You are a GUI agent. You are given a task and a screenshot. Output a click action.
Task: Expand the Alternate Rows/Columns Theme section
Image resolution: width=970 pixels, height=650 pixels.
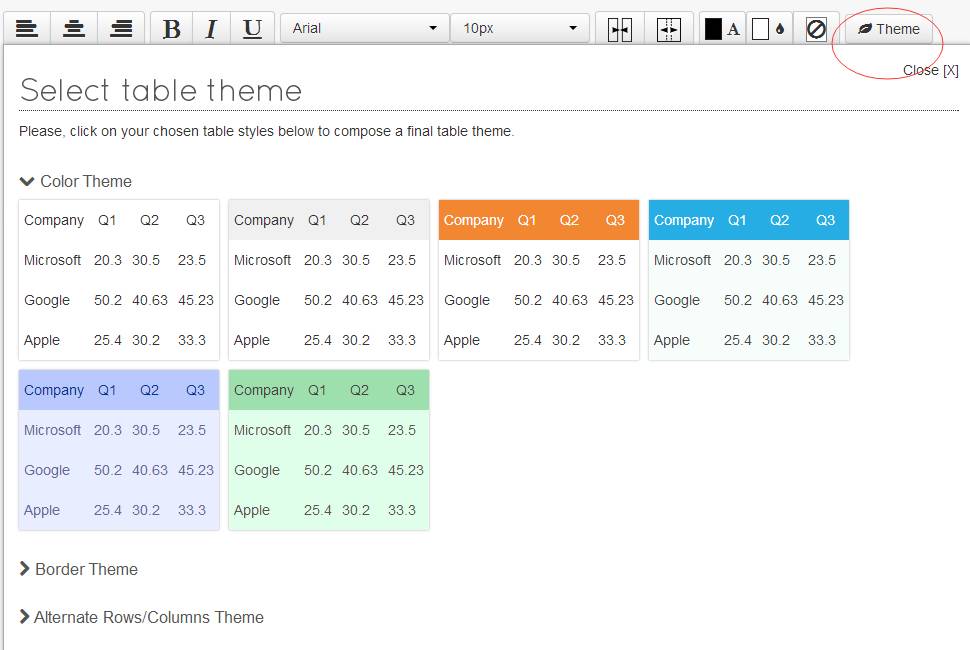click(142, 617)
